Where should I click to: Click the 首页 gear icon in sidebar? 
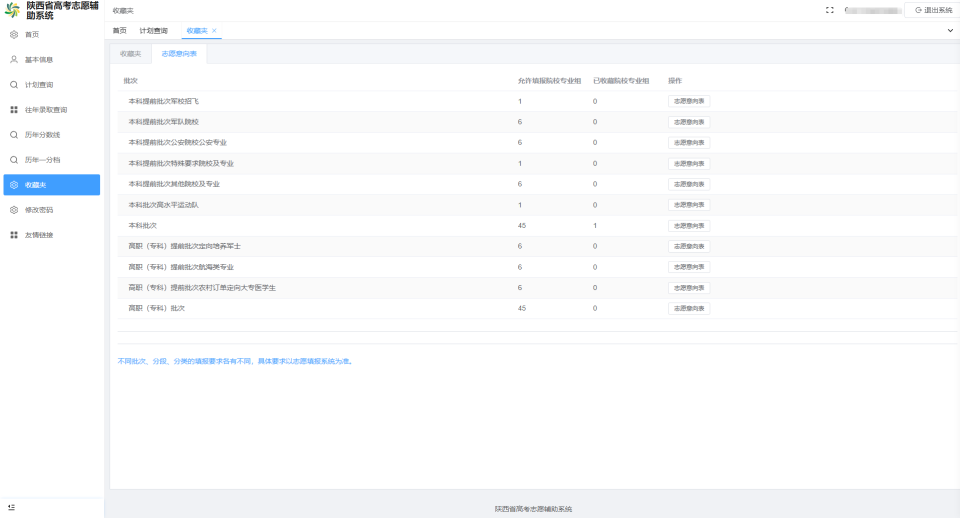click(14, 35)
